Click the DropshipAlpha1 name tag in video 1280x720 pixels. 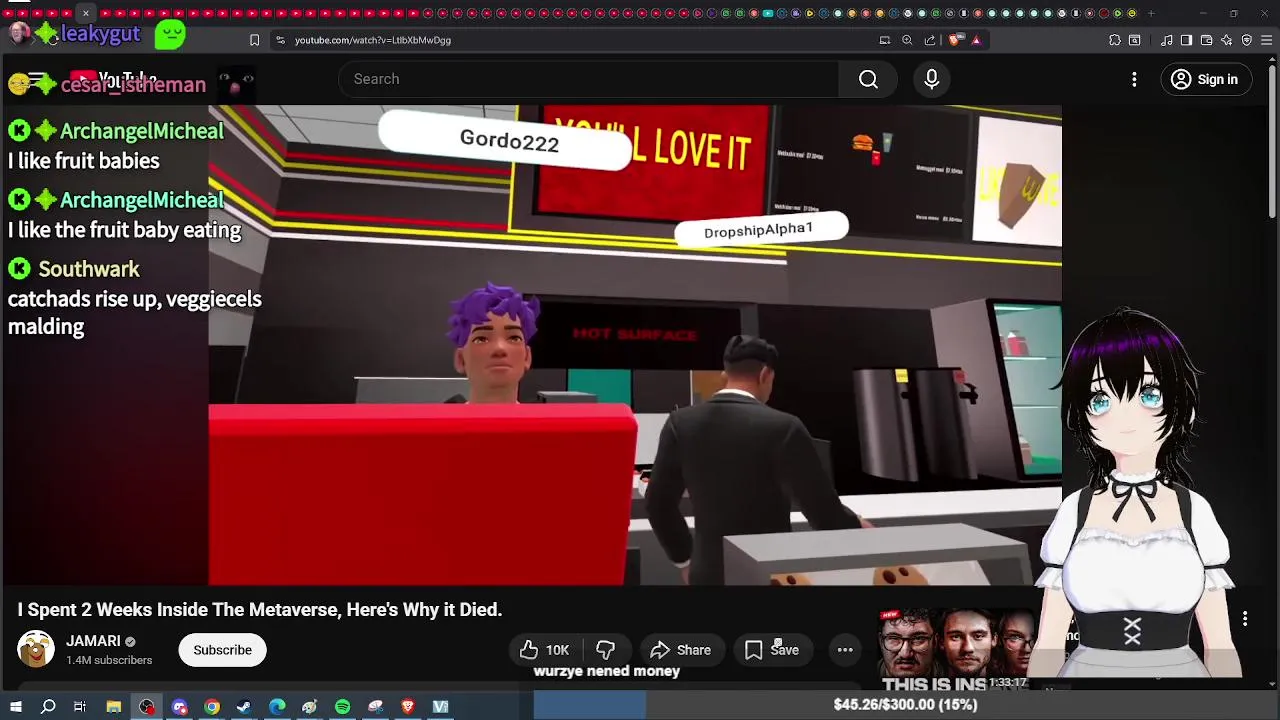coord(760,230)
